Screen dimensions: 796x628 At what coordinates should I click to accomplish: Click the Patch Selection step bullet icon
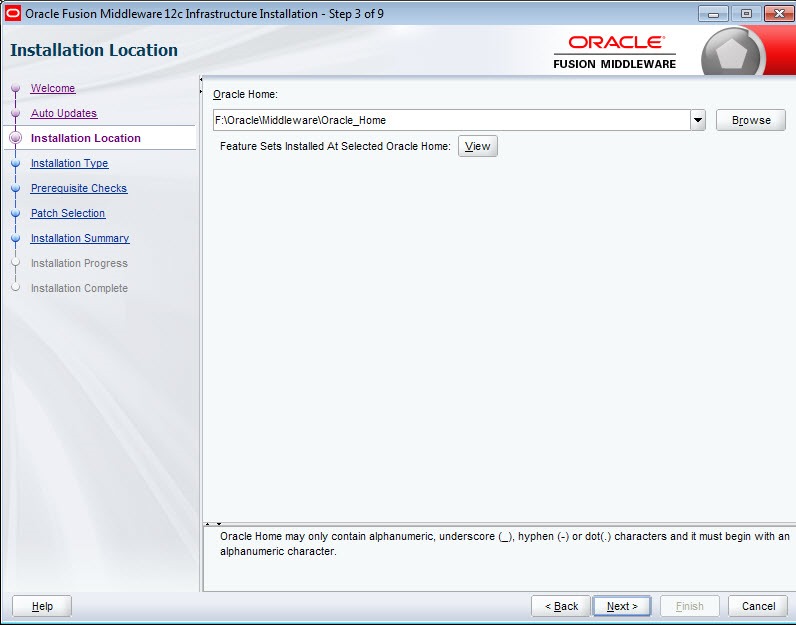coord(16,213)
